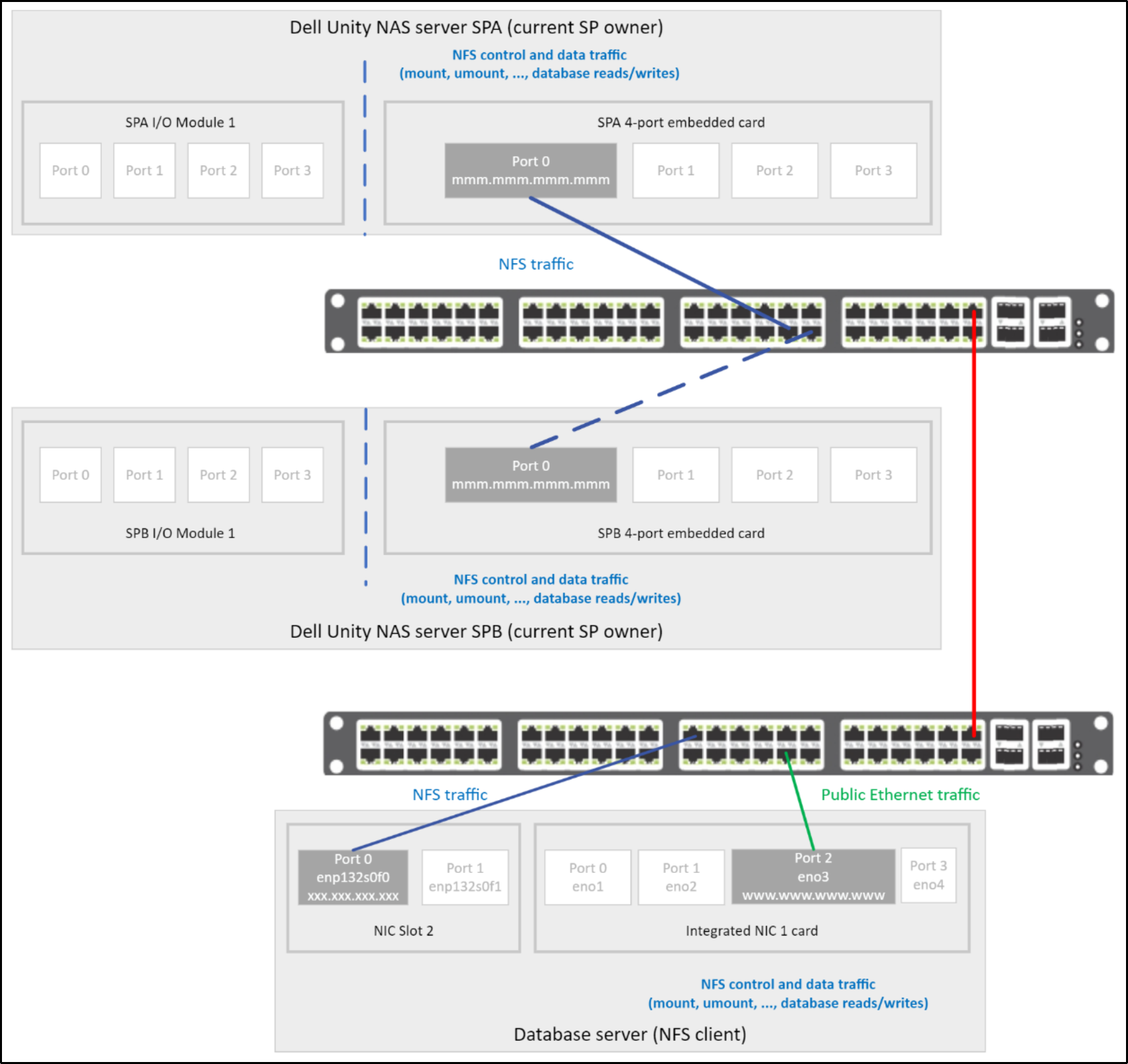Click Port 0 in SPB I/O Module 1
Viewport: 1128px width, 1064px height.
click(70, 475)
